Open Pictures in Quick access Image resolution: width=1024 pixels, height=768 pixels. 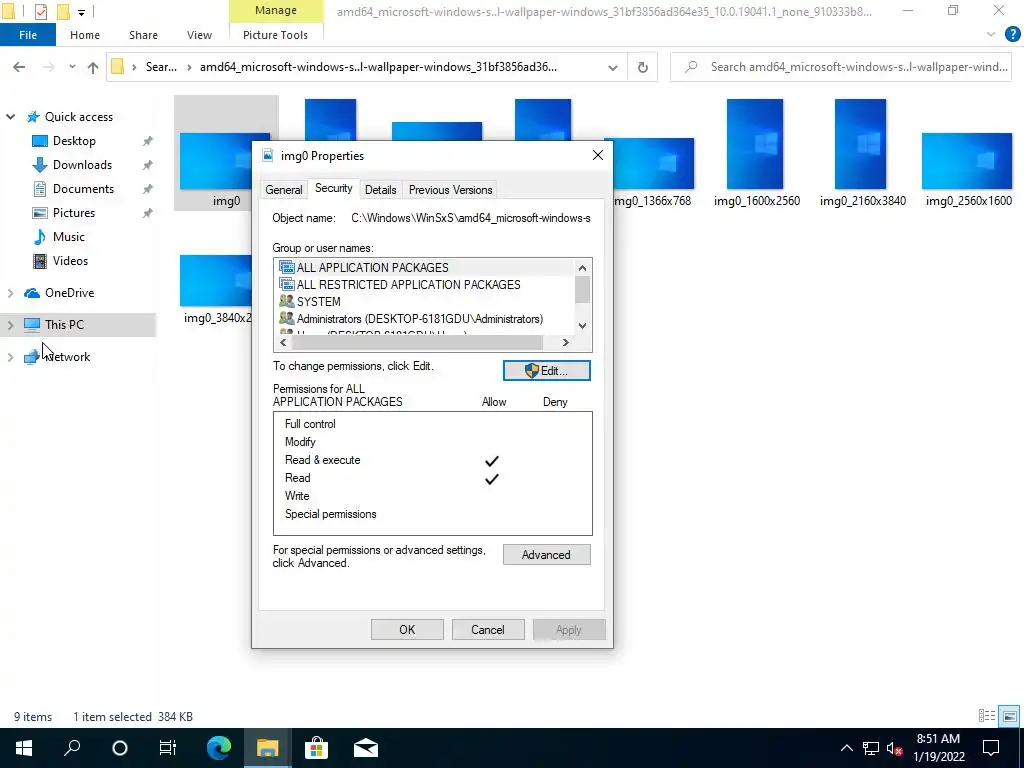[x=73, y=213]
